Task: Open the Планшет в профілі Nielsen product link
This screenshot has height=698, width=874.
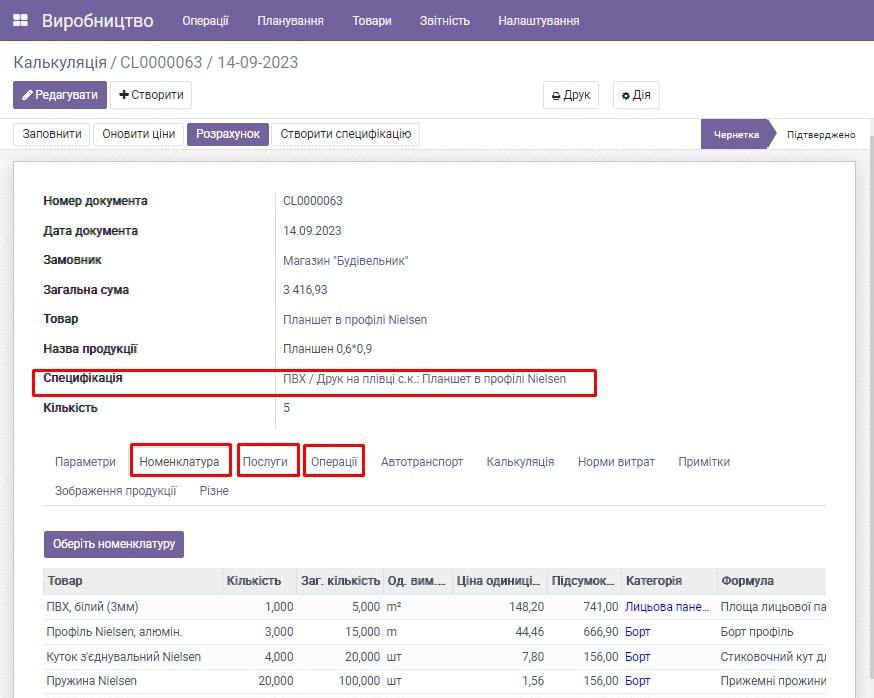Action: (x=355, y=320)
